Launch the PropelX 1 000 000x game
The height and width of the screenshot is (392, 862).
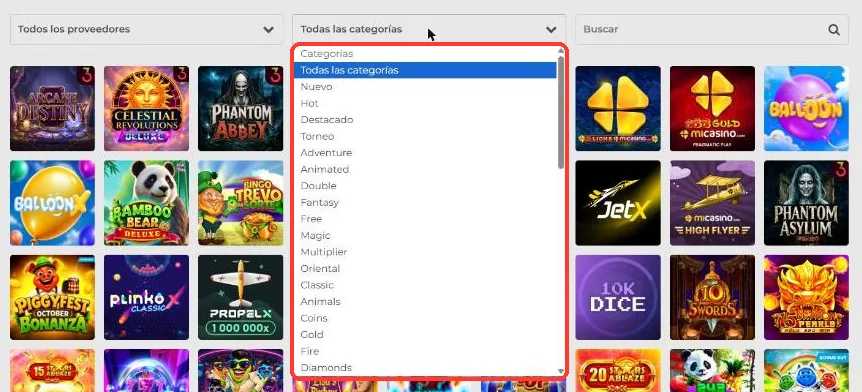pyautogui.click(x=240, y=297)
